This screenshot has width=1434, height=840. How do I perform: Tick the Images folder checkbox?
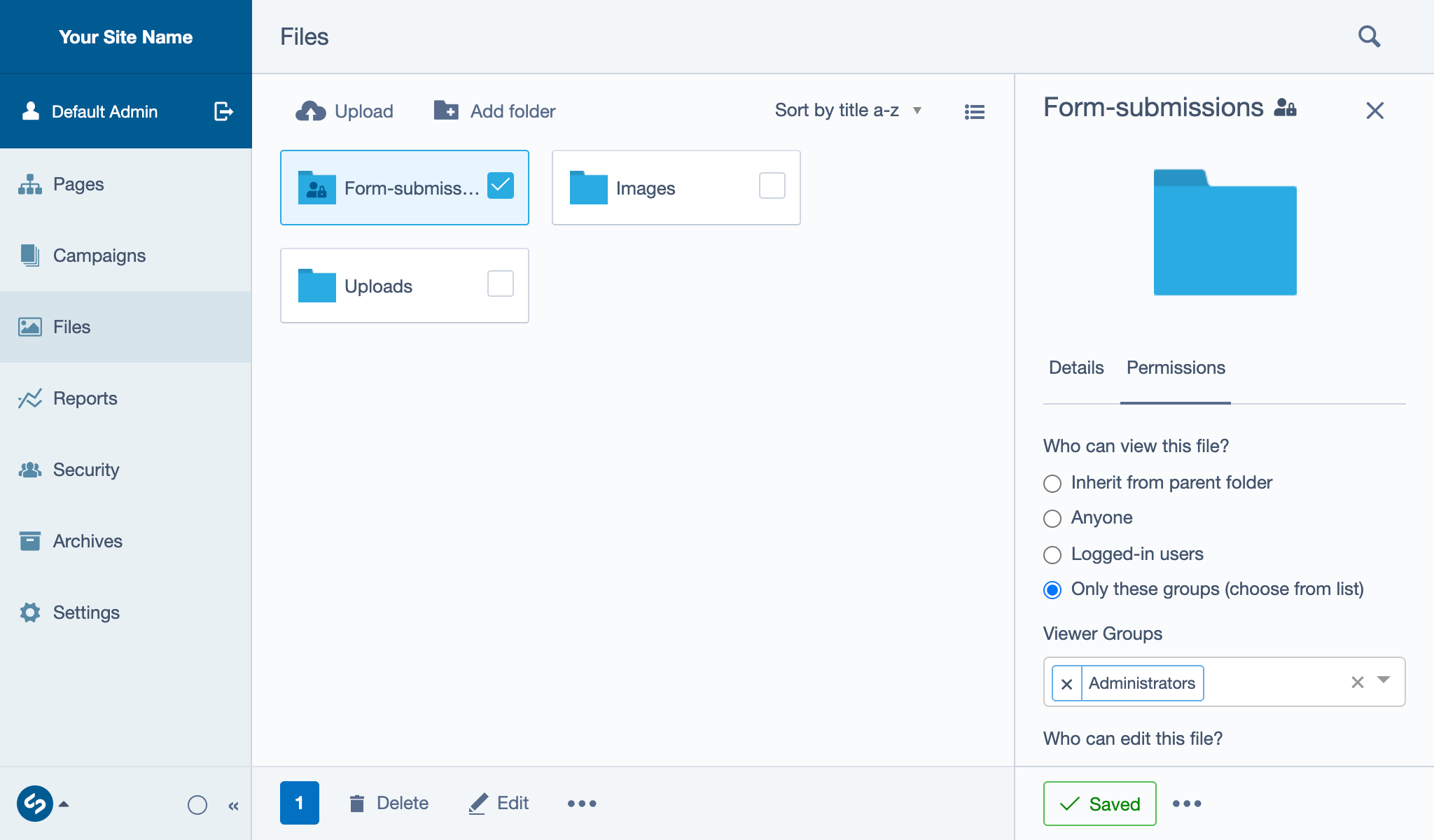point(772,186)
